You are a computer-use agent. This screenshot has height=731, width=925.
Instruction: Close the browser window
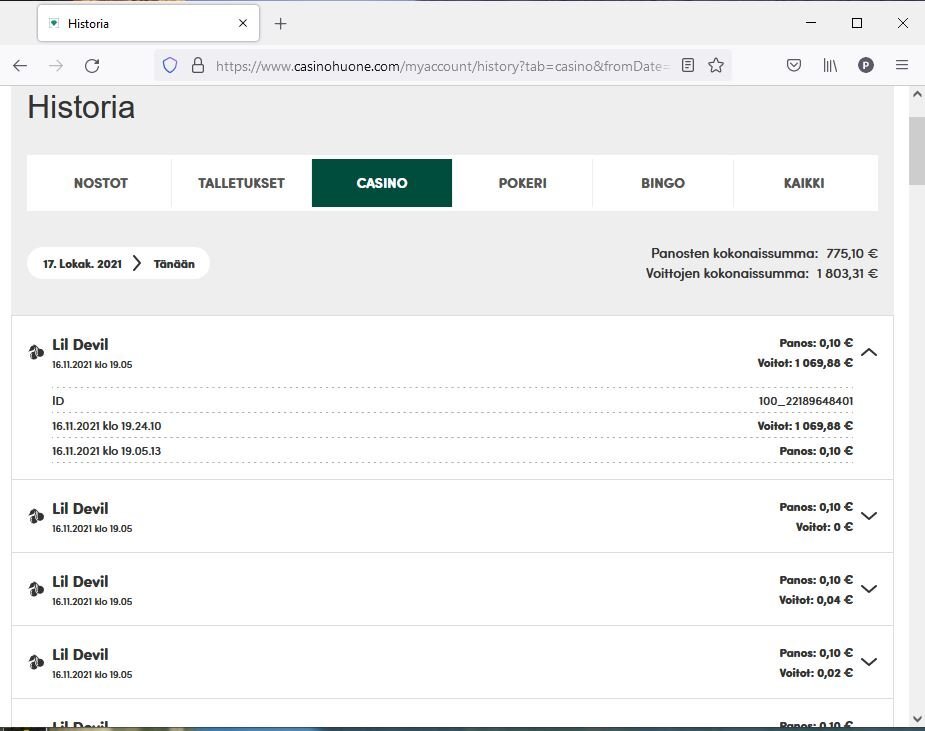(903, 23)
